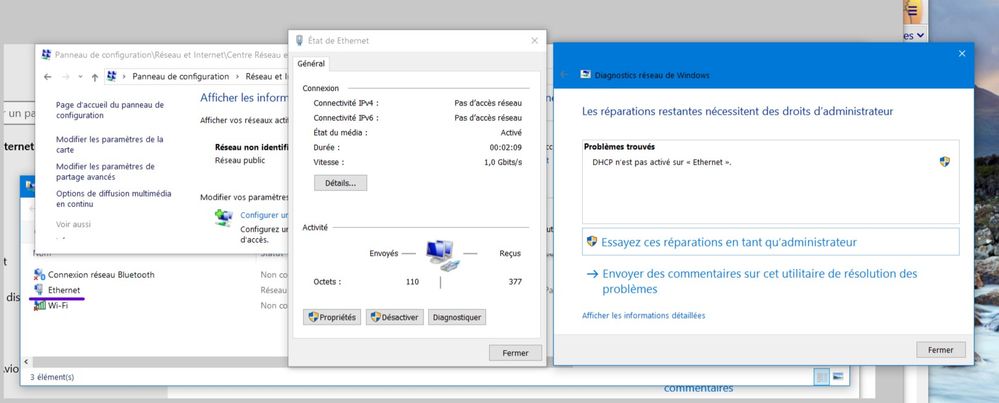Click the Durée 00:02:09 value
Screen dimensions: 999x403
[507, 148]
